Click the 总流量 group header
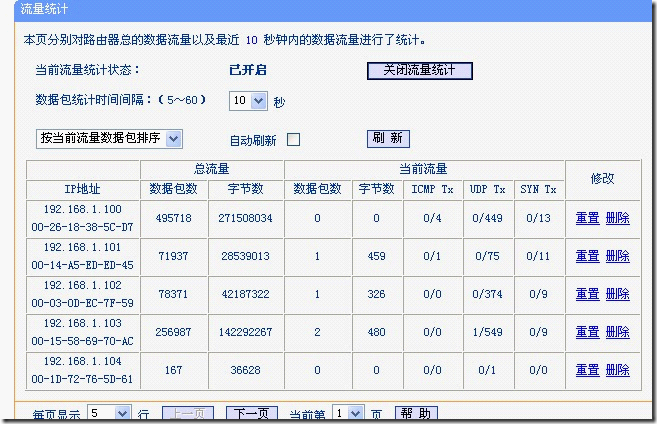 click(x=212, y=169)
